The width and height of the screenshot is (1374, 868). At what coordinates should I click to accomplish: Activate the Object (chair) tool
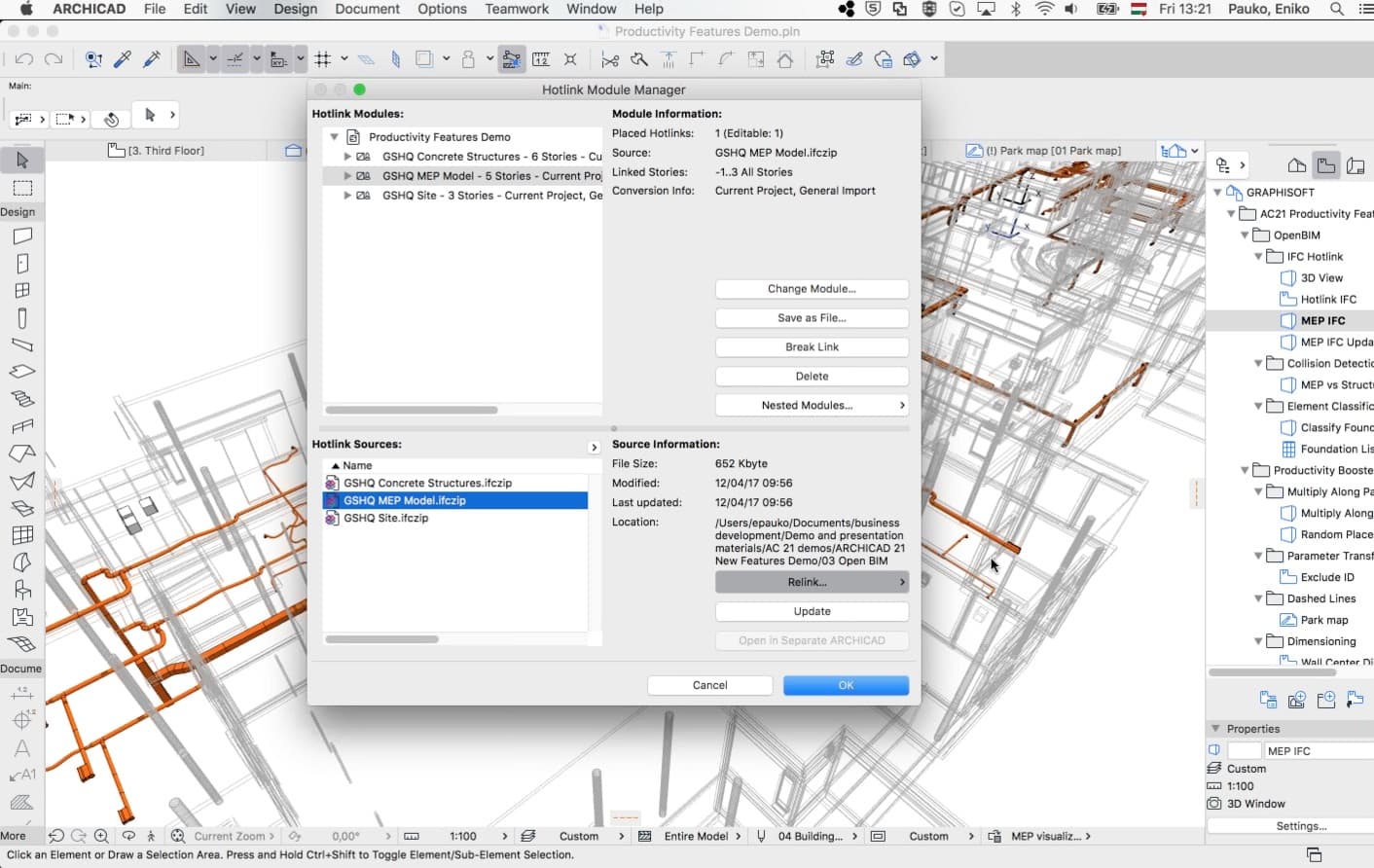point(22,590)
